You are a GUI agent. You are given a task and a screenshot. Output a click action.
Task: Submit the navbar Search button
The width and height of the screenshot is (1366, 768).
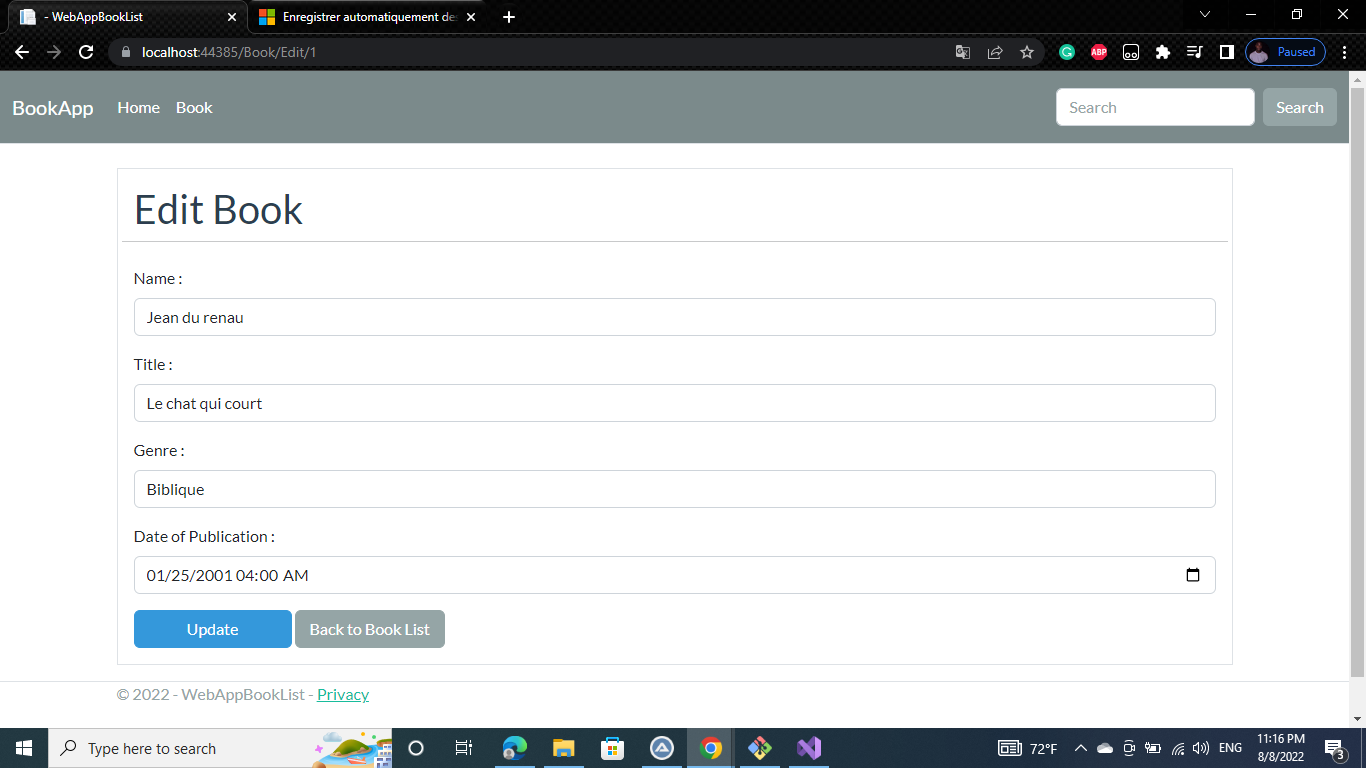click(1300, 107)
